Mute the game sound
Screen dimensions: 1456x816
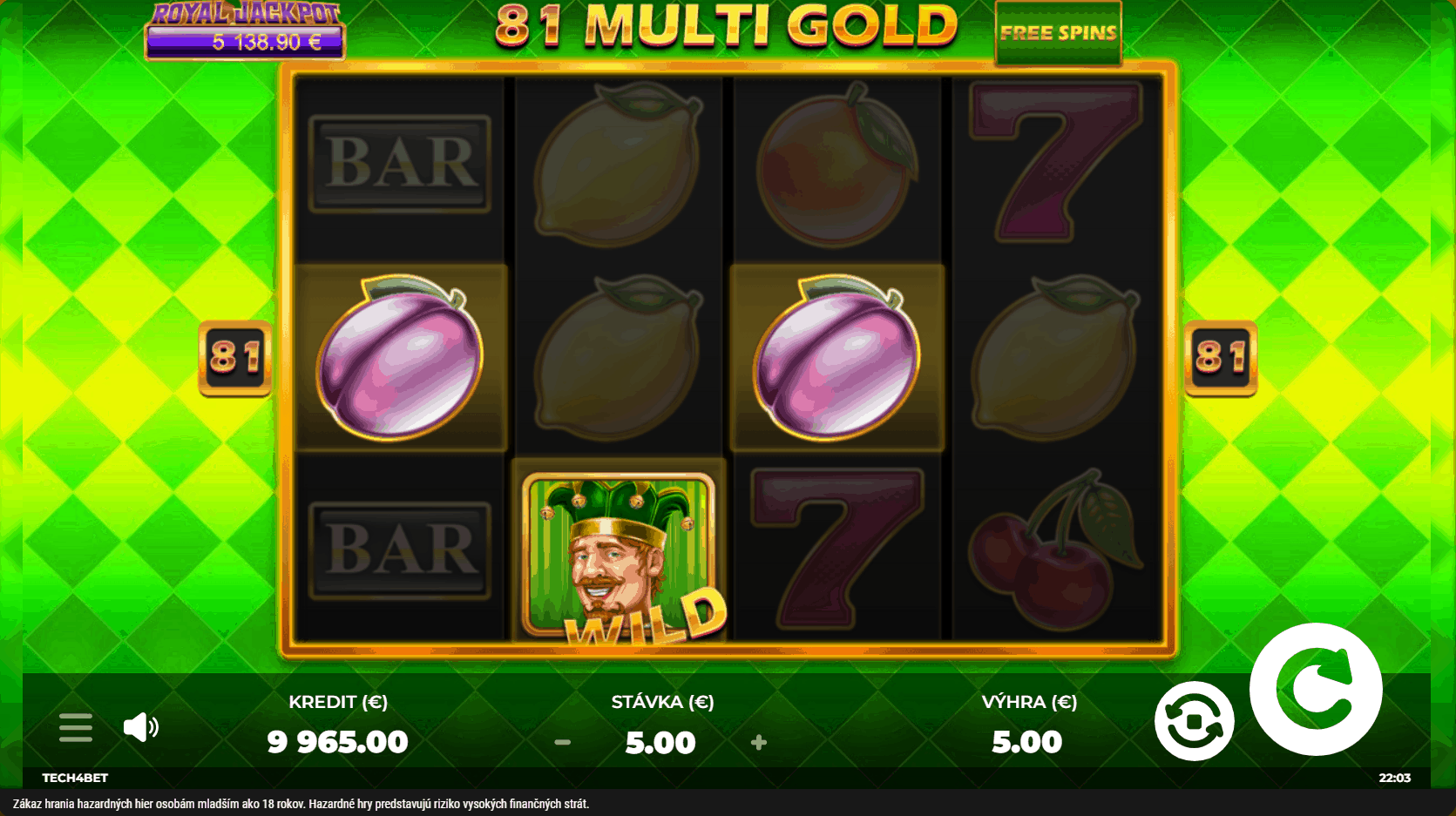(x=140, y=727)
